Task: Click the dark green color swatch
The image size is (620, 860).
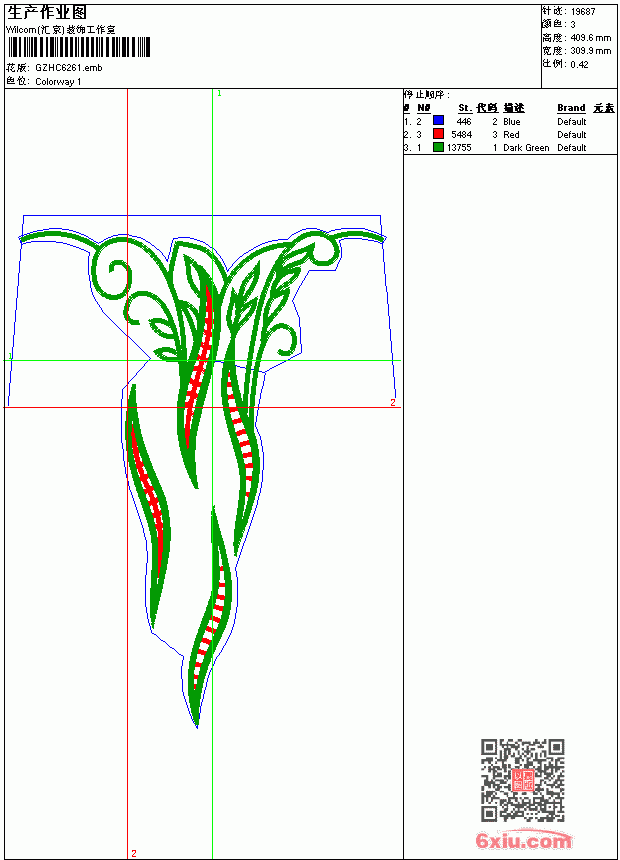Action: point(438,146)
